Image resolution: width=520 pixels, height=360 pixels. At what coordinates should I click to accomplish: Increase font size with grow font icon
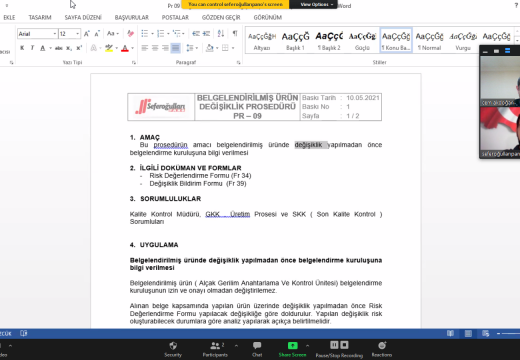[87, 33]
